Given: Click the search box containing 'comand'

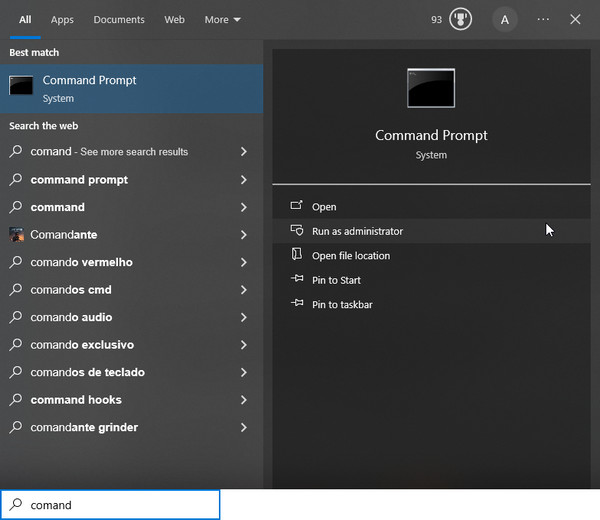Looking at the screenshot, I should pyautogui.click(x=120, y=505).
